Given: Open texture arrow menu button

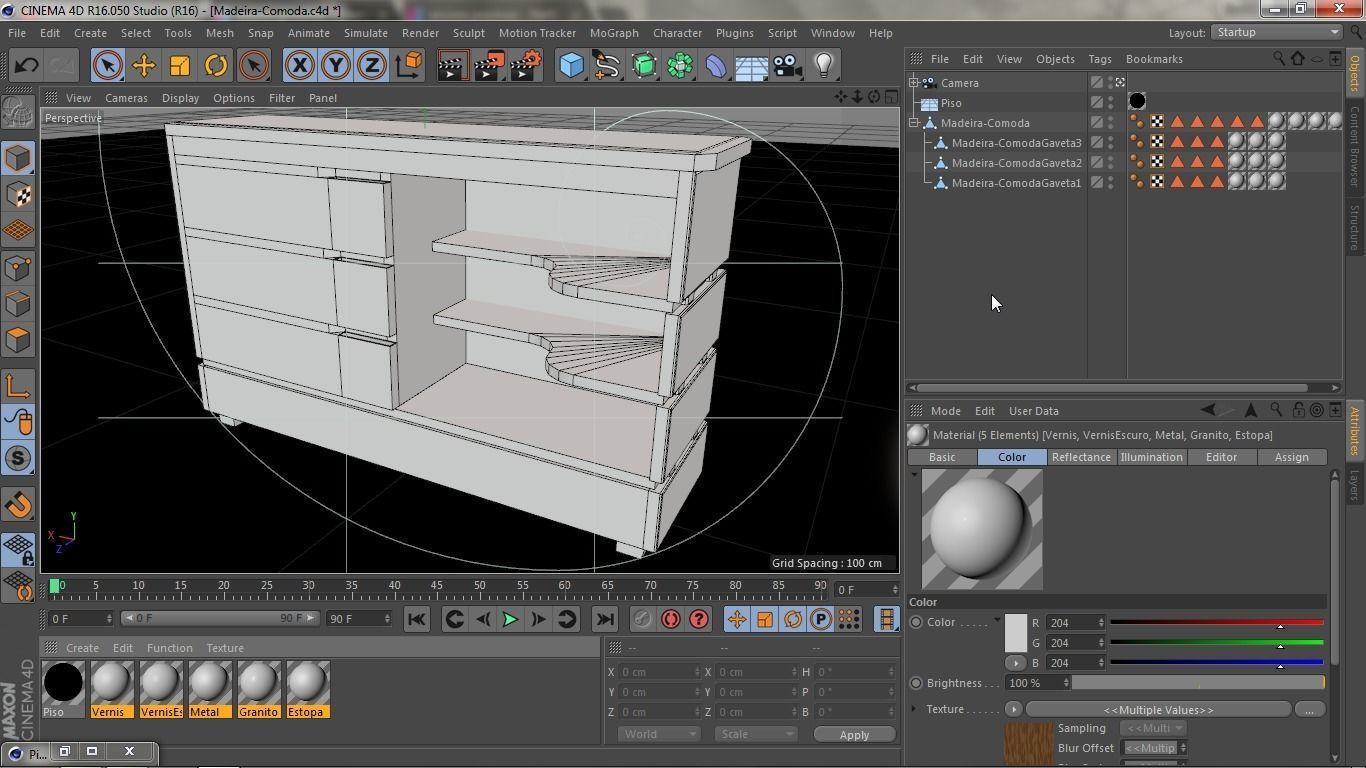Looking at the screenshot, I should point(1014,709).
